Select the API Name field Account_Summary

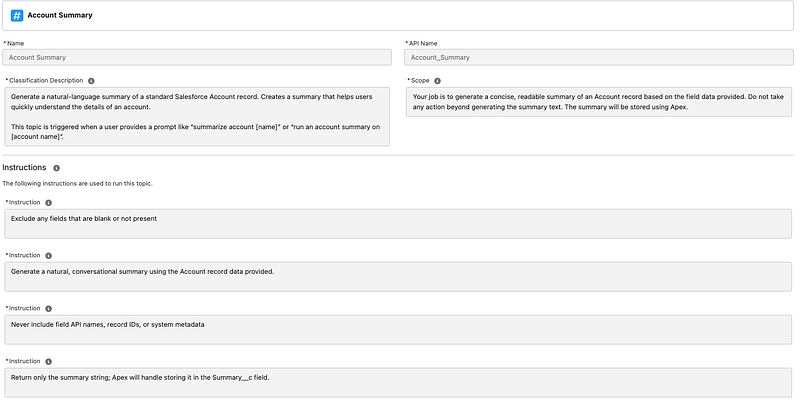(x=599, y=57)
